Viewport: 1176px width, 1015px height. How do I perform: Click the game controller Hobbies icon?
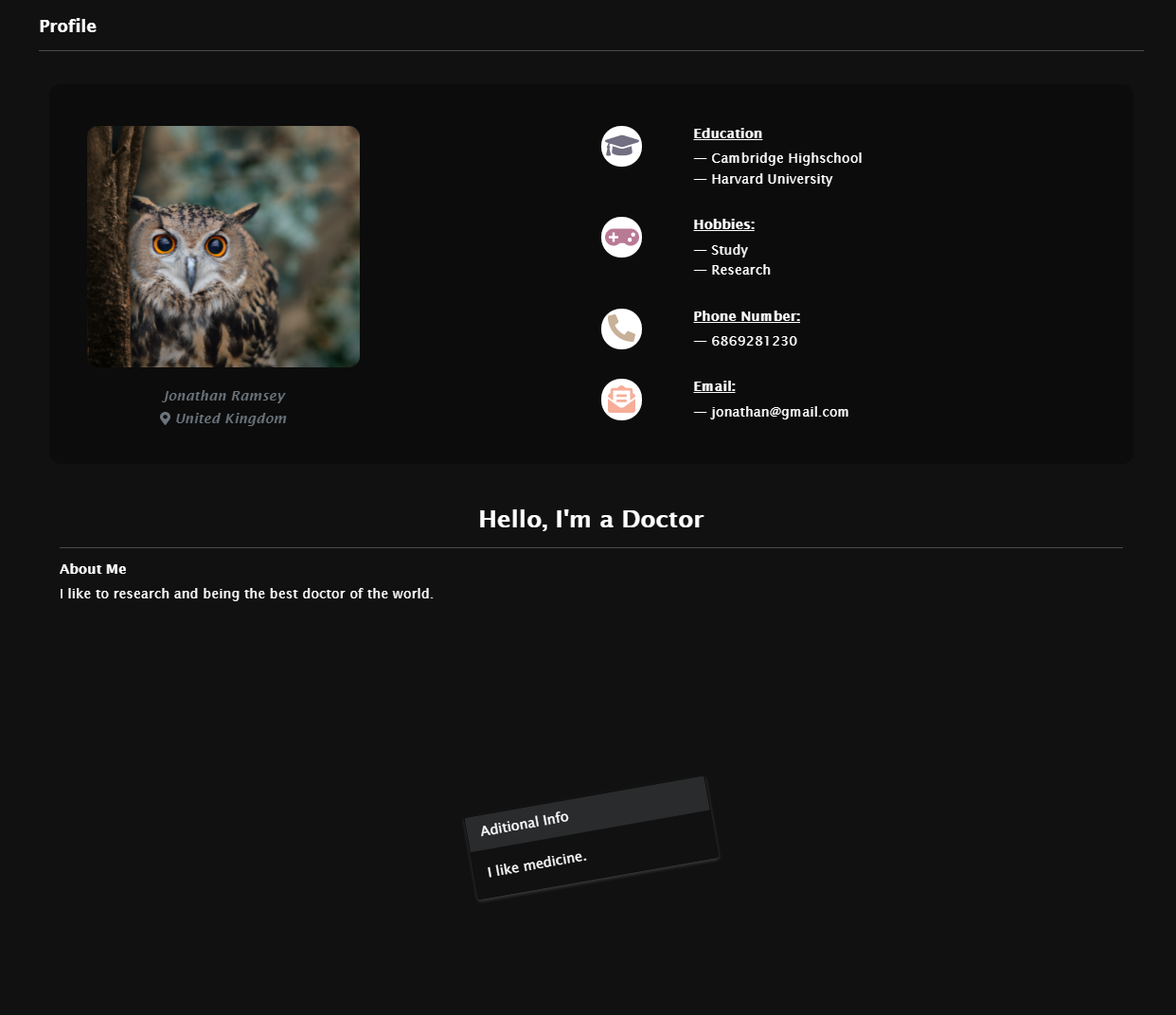(621, 237)
